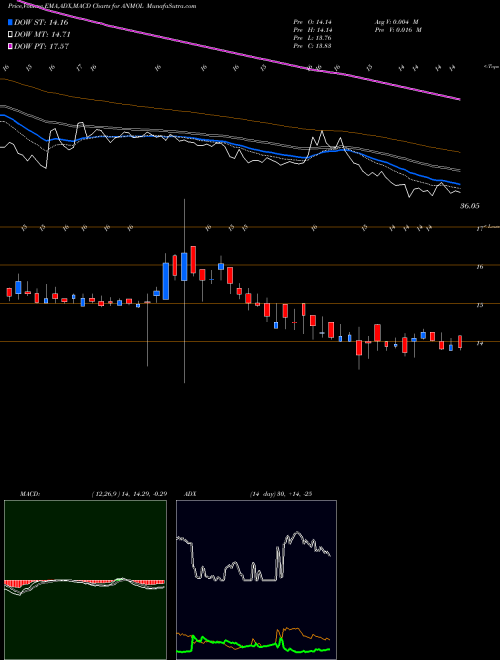Click the 'Pre L: 13.76' value
500x660 pixels.
(x=313, y=38)
